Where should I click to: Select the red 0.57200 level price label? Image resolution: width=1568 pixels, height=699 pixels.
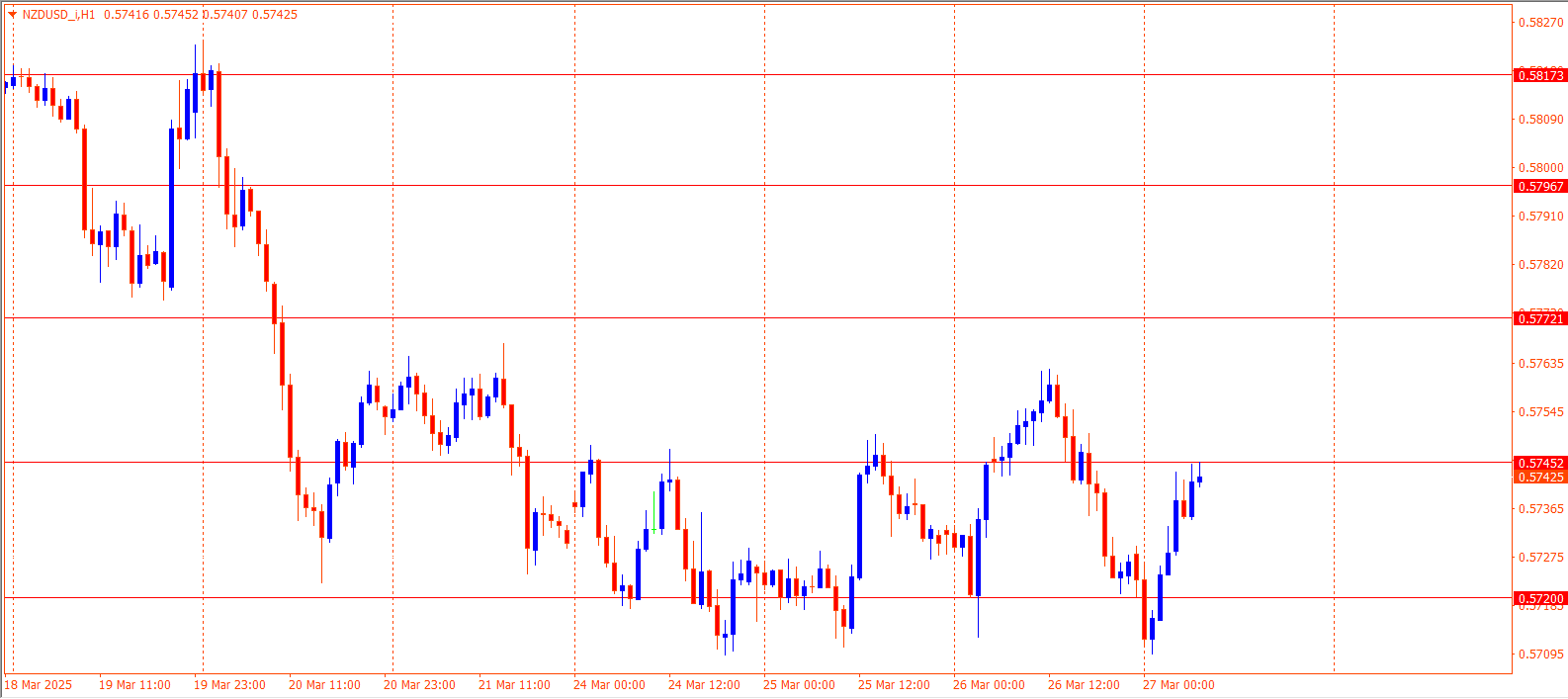tap(1540, 598)
